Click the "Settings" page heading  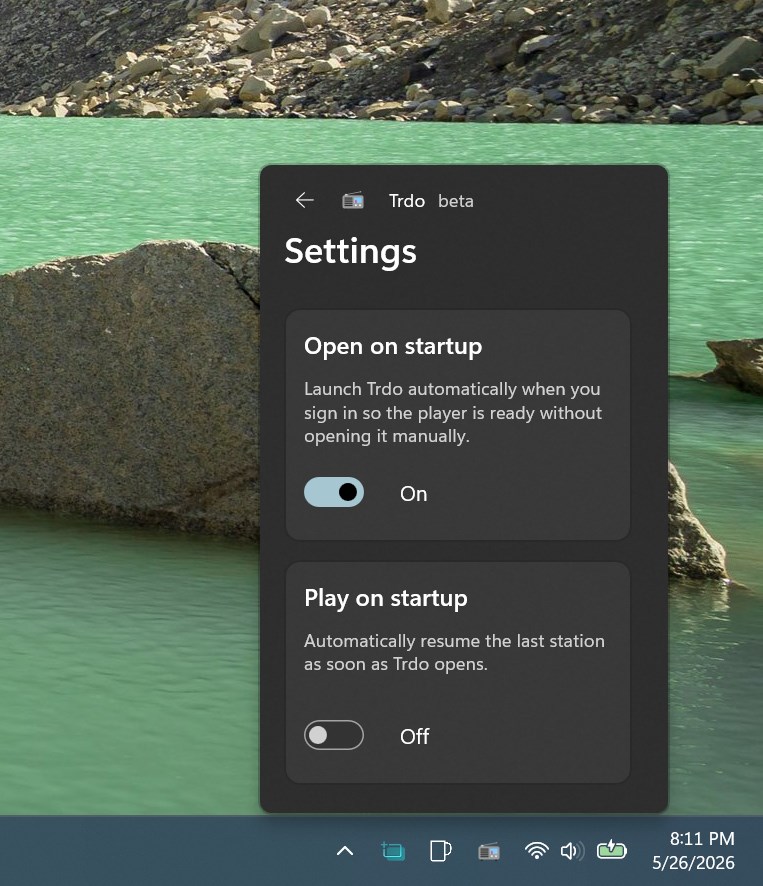[x=350, y=251]
